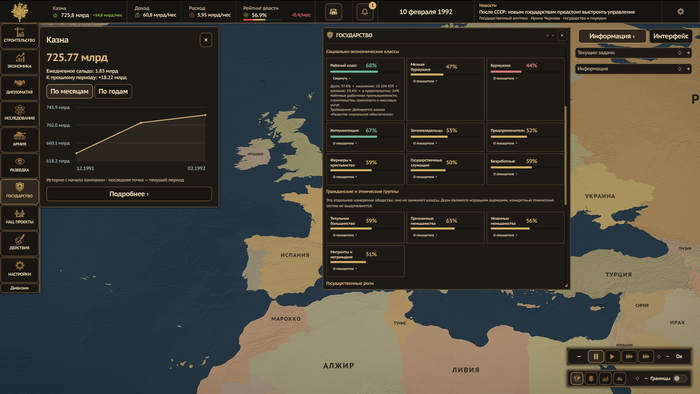Open the news headline После СССР
The width and height of the screenshot is (700, 394).
point(557,12)
